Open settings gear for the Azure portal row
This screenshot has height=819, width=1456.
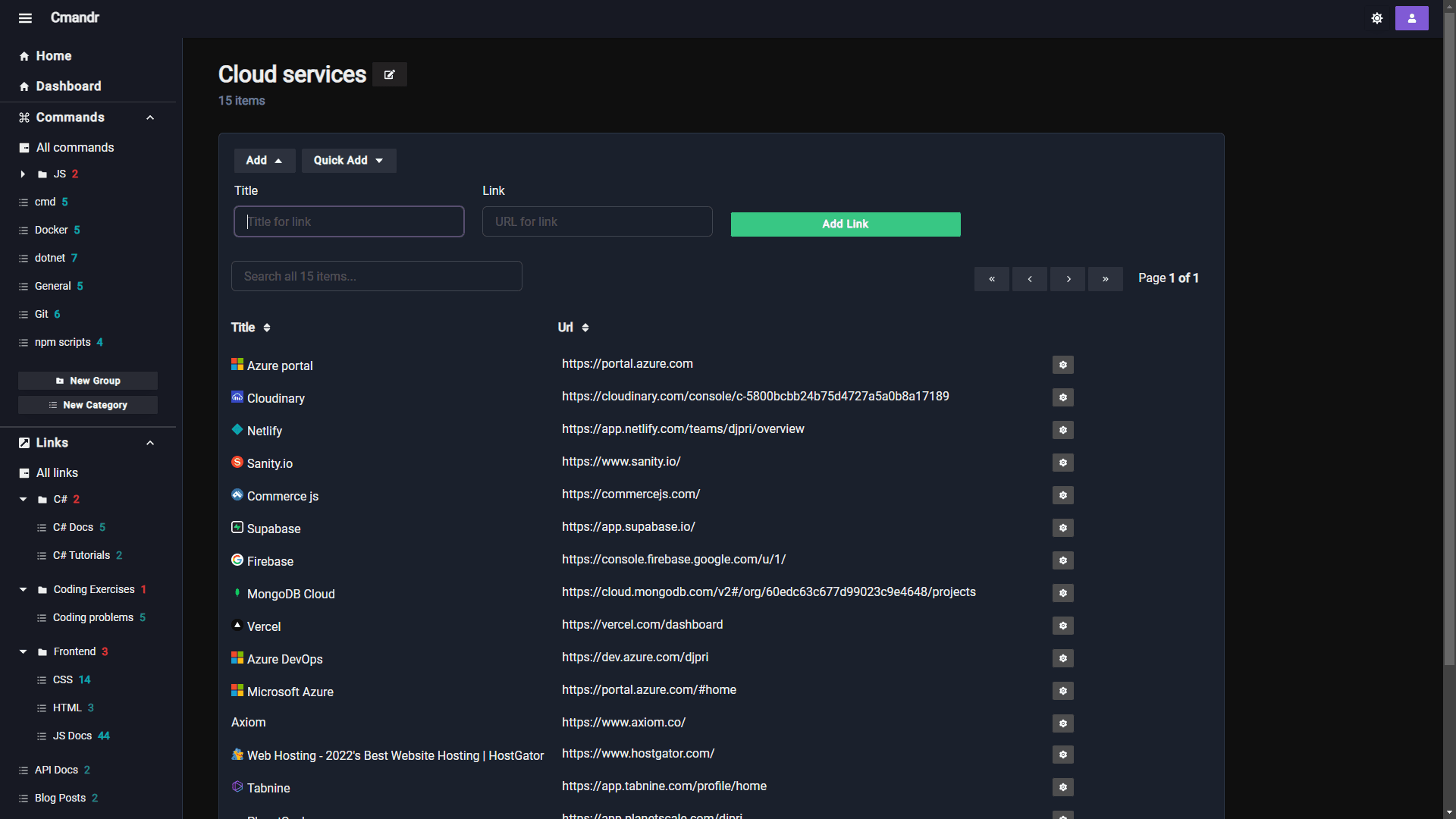[1062, 365]
